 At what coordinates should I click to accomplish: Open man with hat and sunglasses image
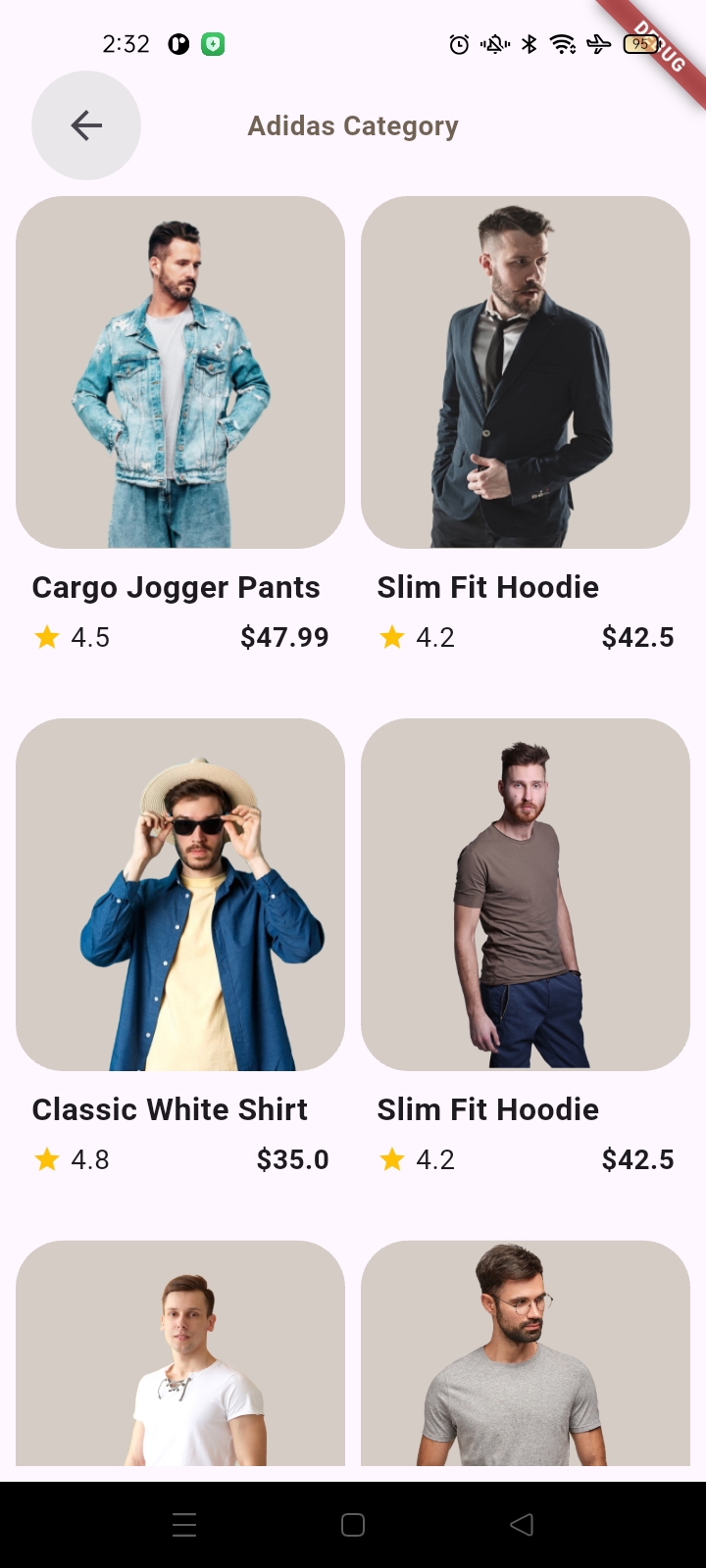coord(180,895)
